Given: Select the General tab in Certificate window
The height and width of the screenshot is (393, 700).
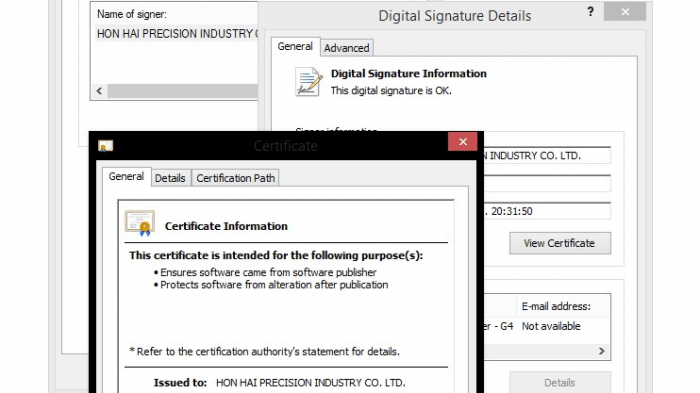Looking at the screenshot, I should point(126,176).
